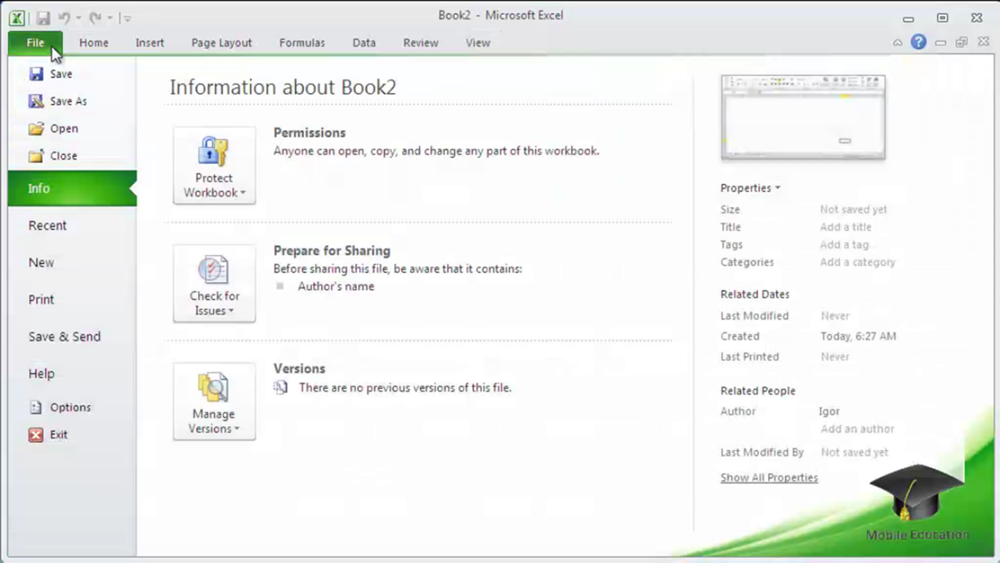Open the Check for Issues dropdown button
Screen dimensions: 1000x563
click(x=214, y=284)
